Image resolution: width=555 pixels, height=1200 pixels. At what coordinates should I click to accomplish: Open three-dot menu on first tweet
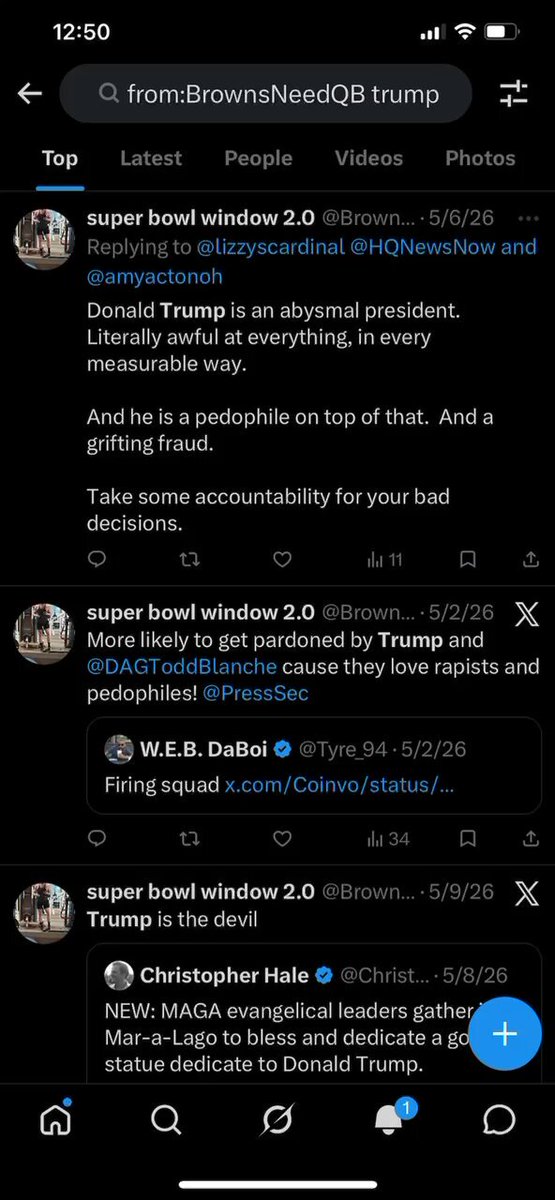click(x=527, y=218)
